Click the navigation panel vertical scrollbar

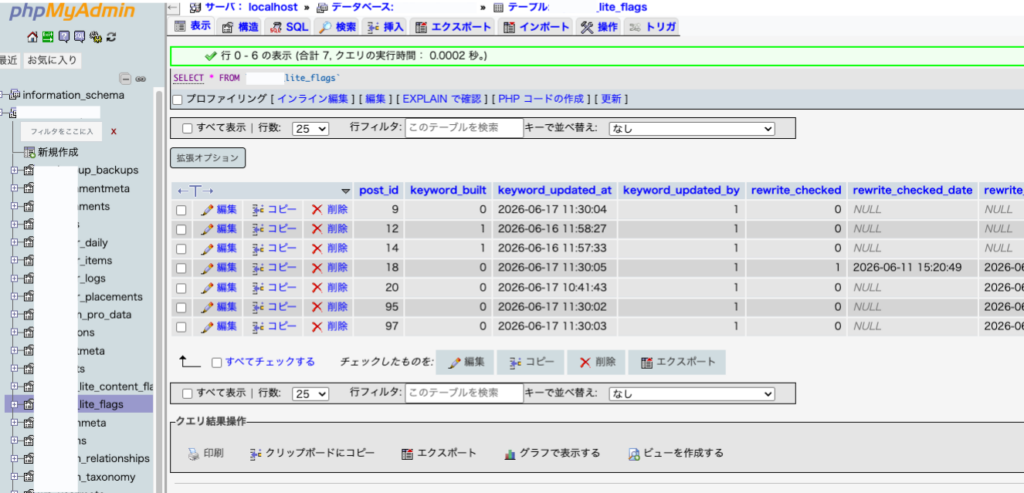pyautogui.click(x=158, y=291)
